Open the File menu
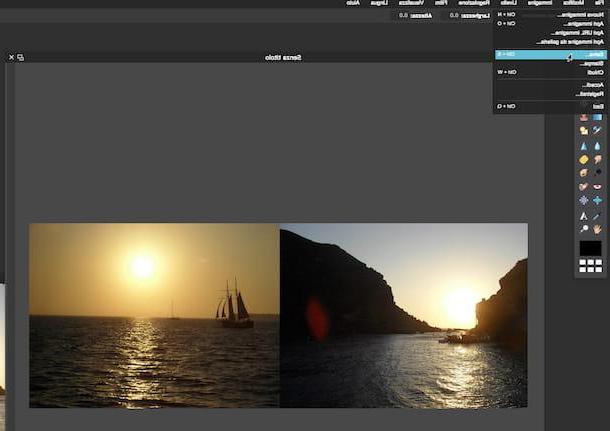 point(599,3)
